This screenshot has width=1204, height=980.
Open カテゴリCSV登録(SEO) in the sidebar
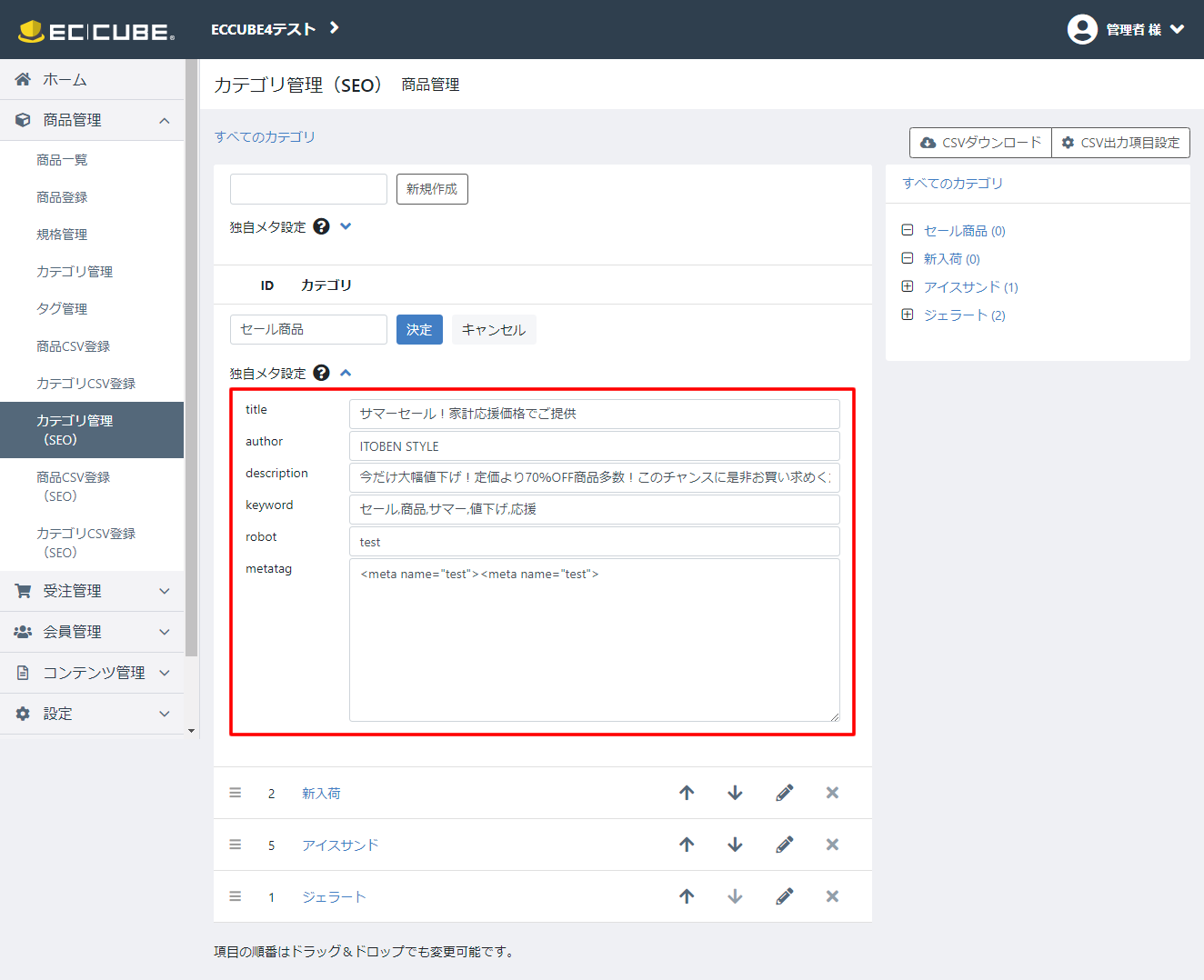(85, 543)
